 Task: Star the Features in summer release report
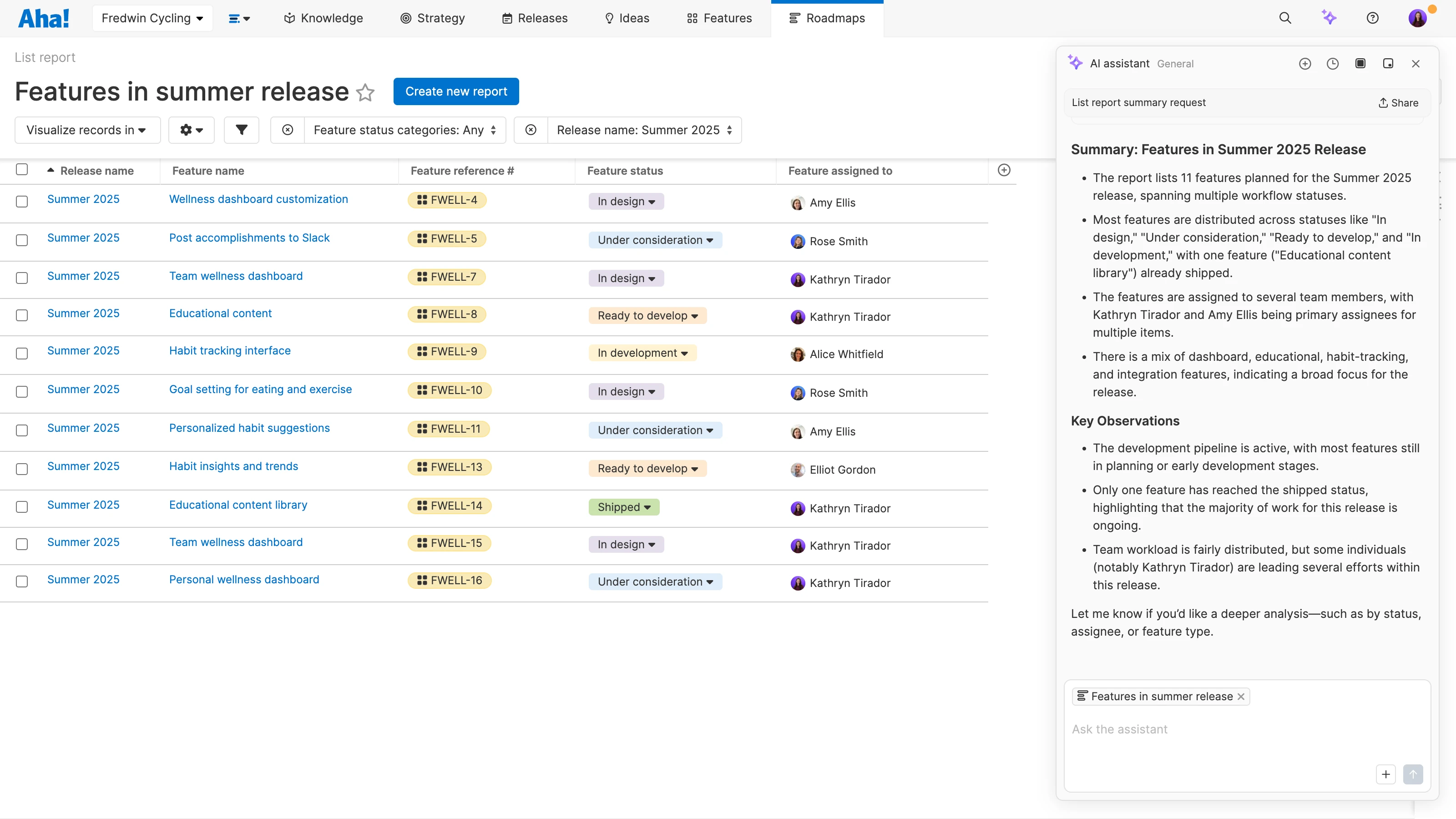[365, 93]
